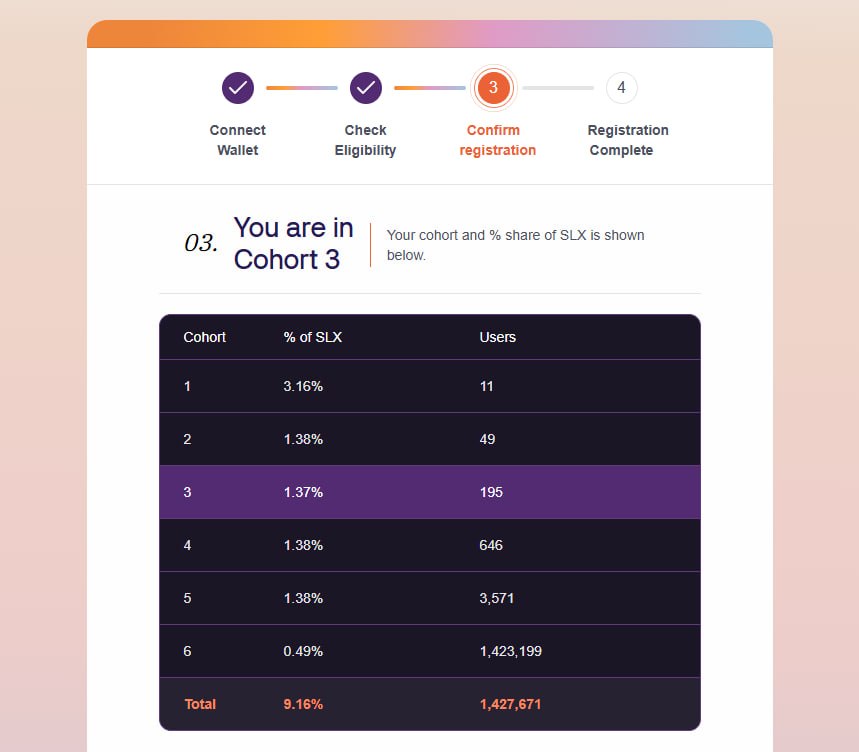Select the Confirm registration step label

(x=497, y=140)
